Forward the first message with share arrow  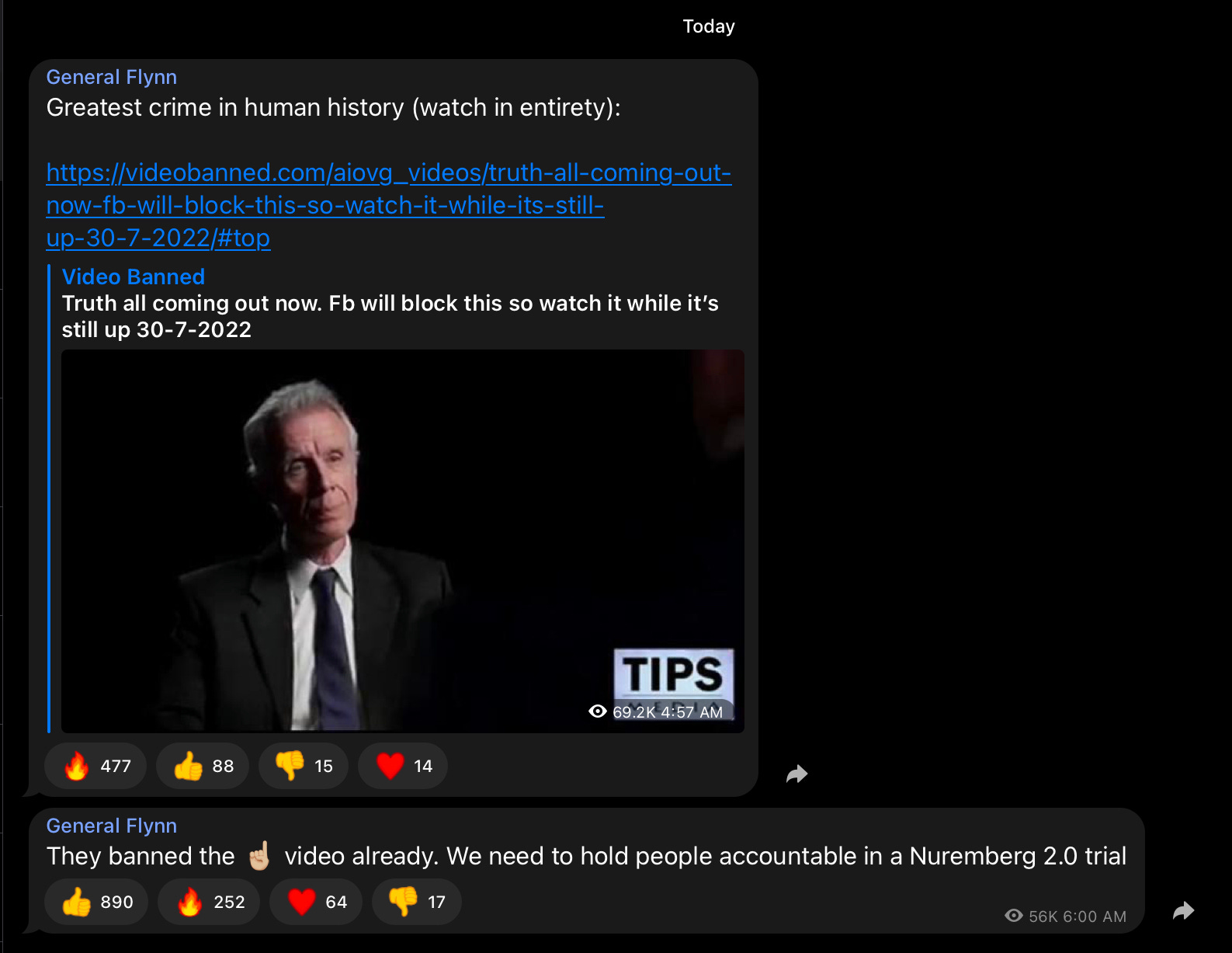797,774
